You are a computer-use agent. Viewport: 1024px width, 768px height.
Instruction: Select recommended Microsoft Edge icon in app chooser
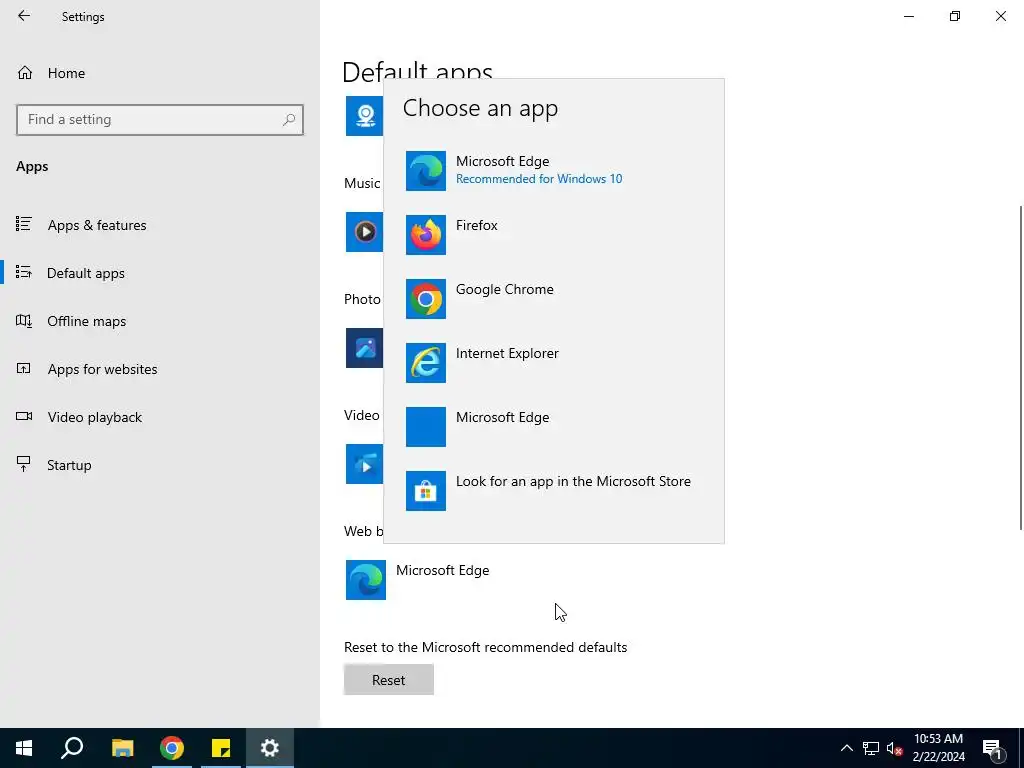point(426,171)
